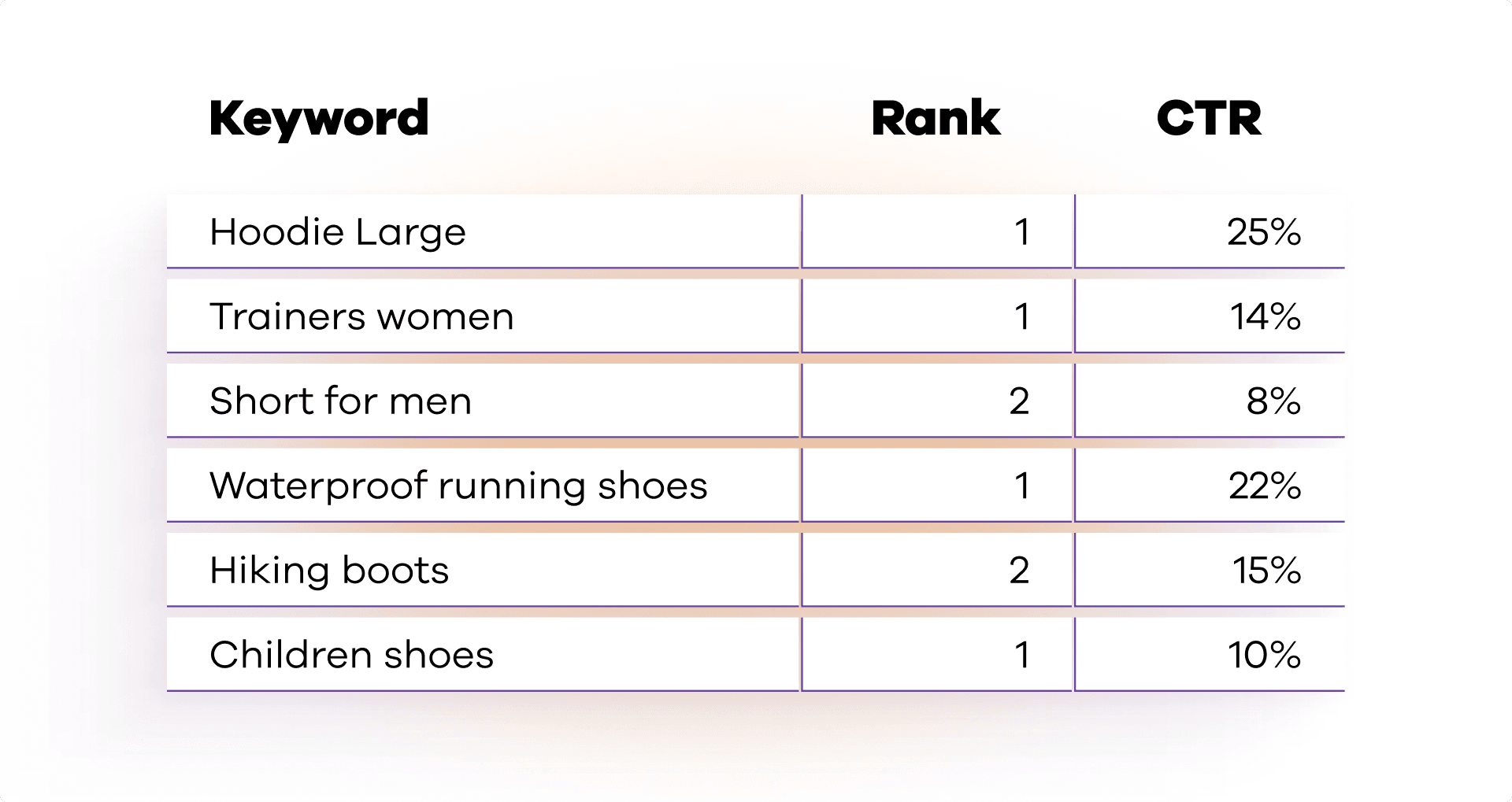Select the Hoodie Large keyword cell
The height and width of the screenshot is (802, 1512).
[x=484, y=231]
